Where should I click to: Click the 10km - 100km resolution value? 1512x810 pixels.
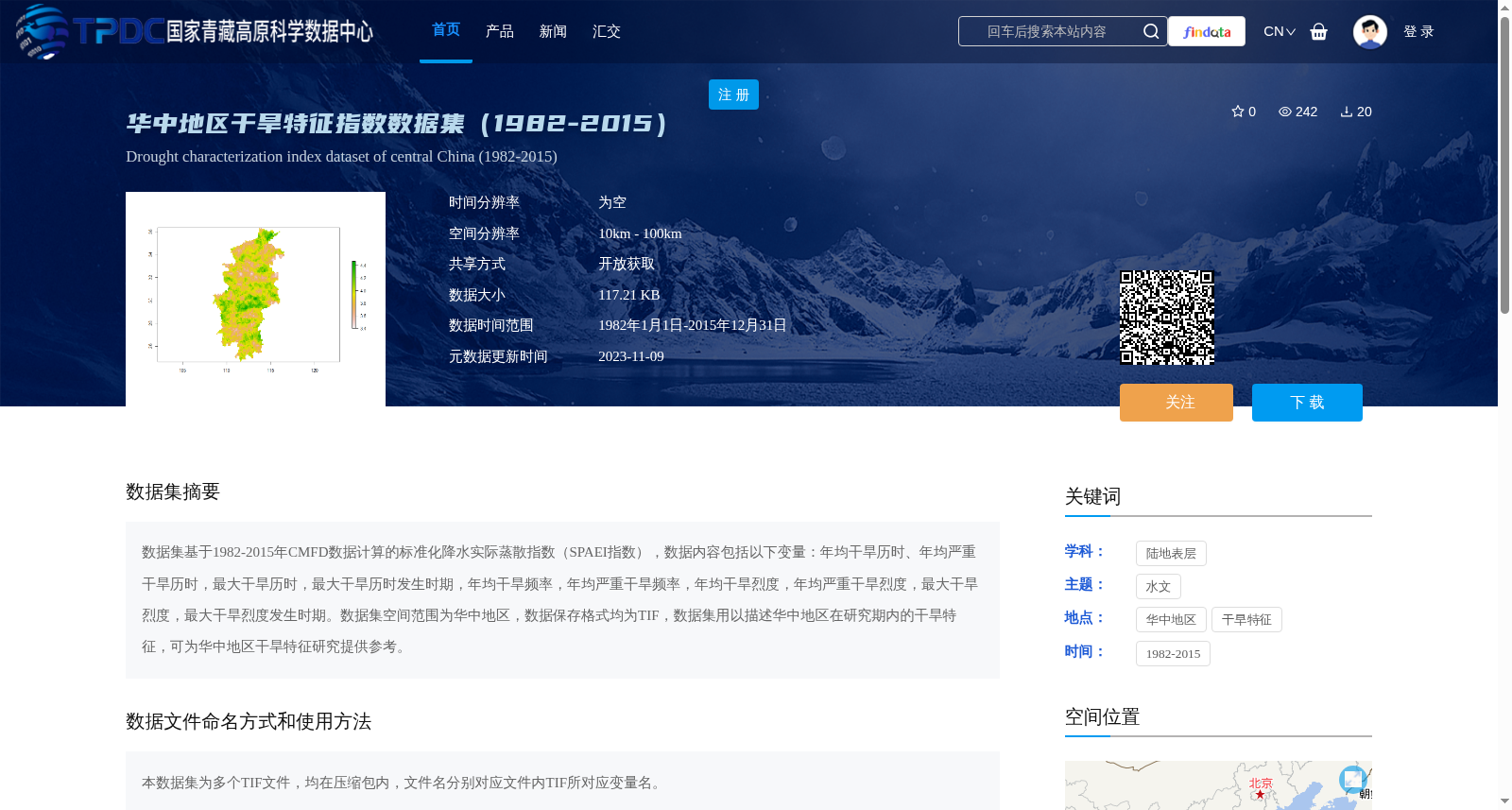[640, 233]
